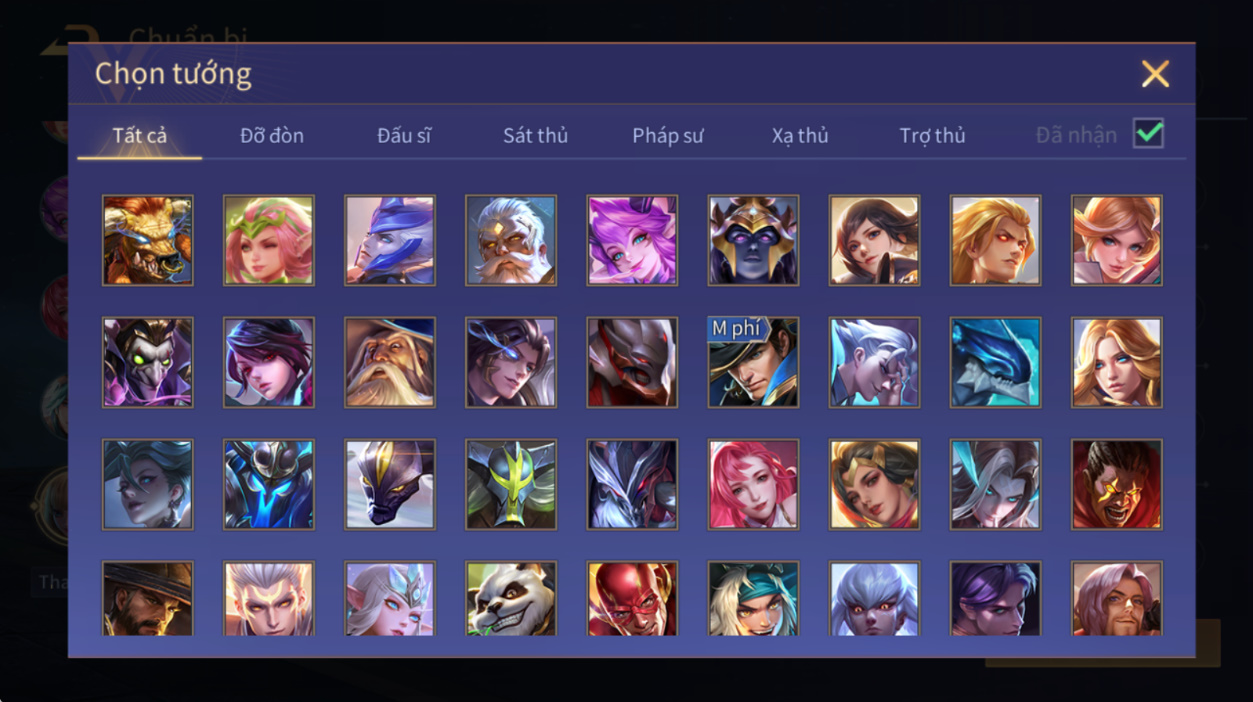Image resolution: width=1253 pixels, height=702 pixels.
Task: Select the orange horned beast hero portrait
Action: (x=148, y=241)
